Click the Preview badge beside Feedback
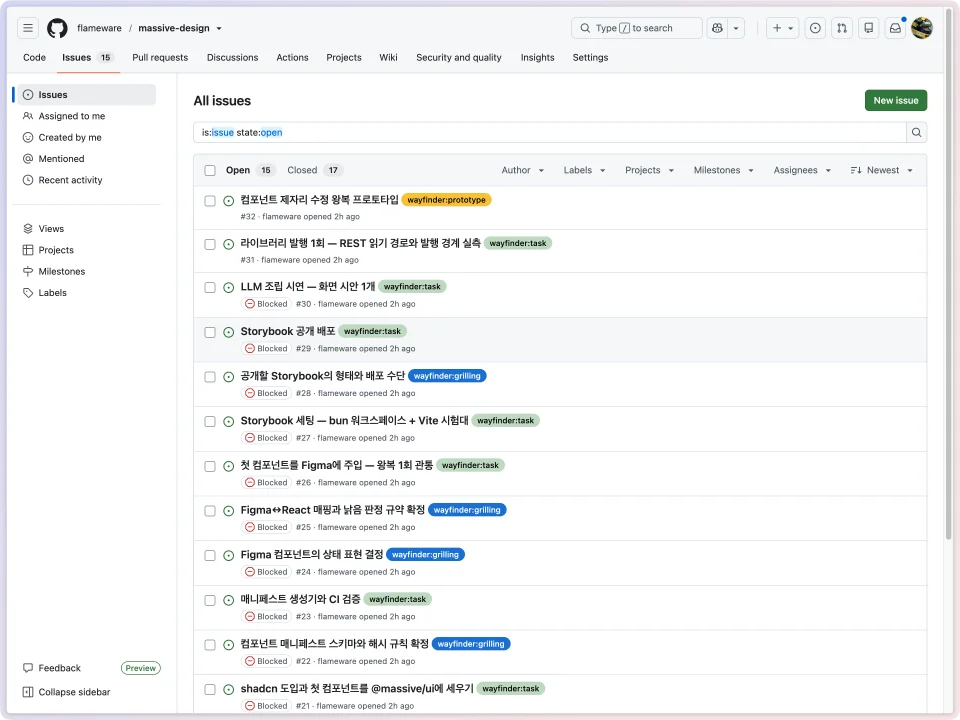This screenshot has width=960, height=720. click(141, 668)
